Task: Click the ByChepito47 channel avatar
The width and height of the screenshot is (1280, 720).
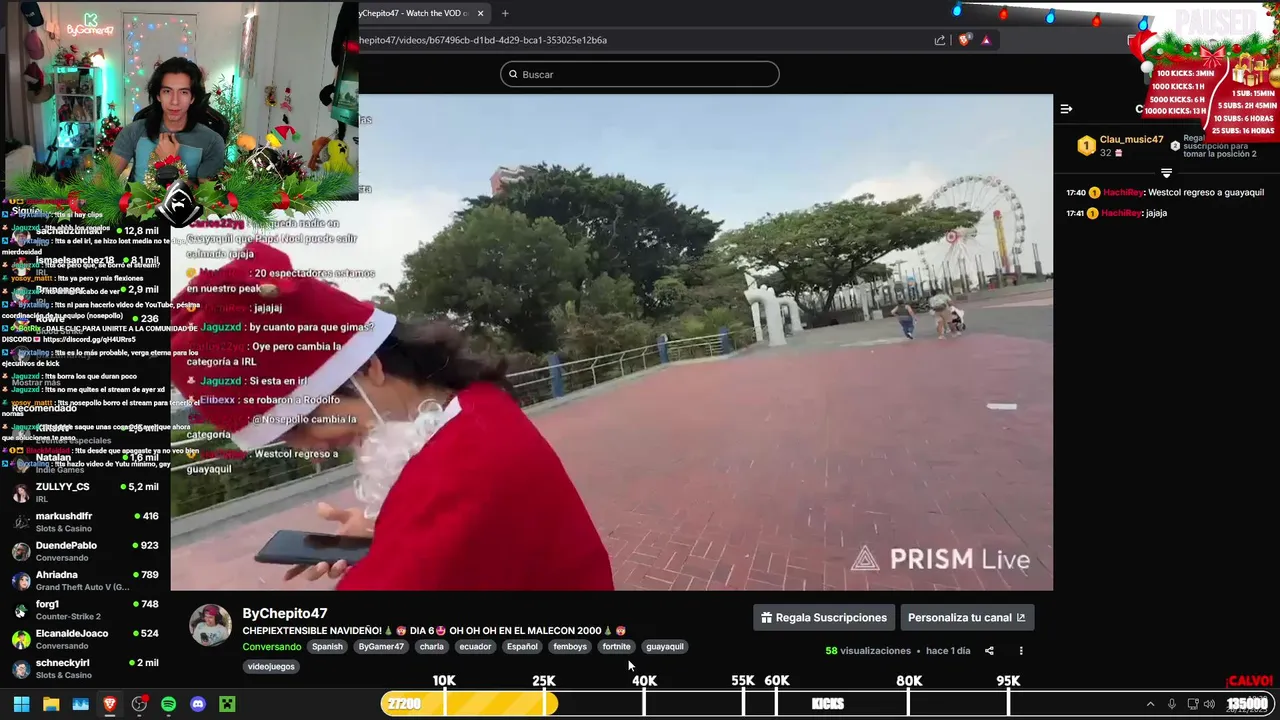Action: (210, 625)
